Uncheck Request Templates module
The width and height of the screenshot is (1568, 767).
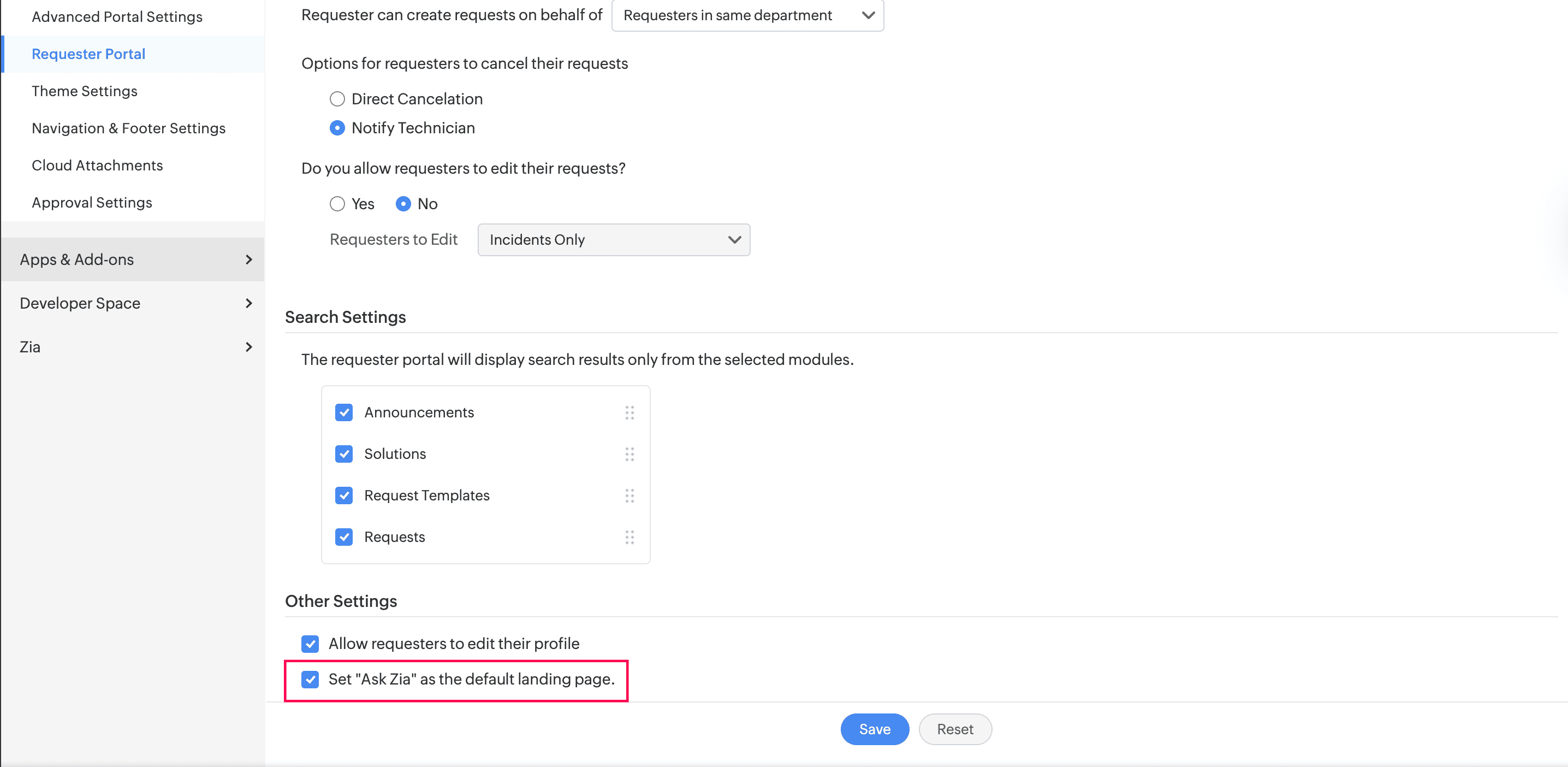[344, 495]
